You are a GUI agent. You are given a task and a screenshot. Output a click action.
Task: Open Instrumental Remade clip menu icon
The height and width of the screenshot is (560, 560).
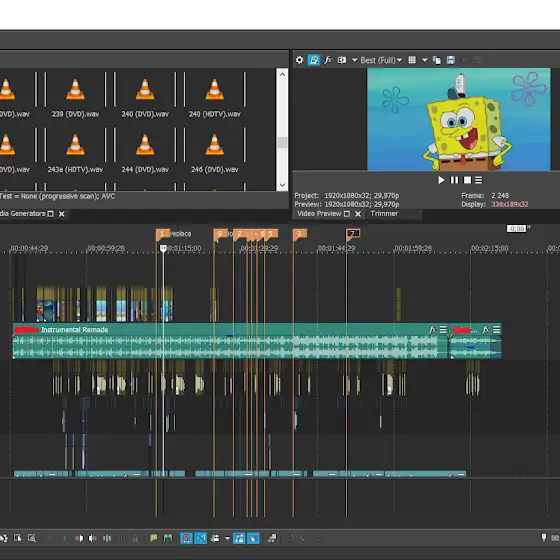click(443, 329)
